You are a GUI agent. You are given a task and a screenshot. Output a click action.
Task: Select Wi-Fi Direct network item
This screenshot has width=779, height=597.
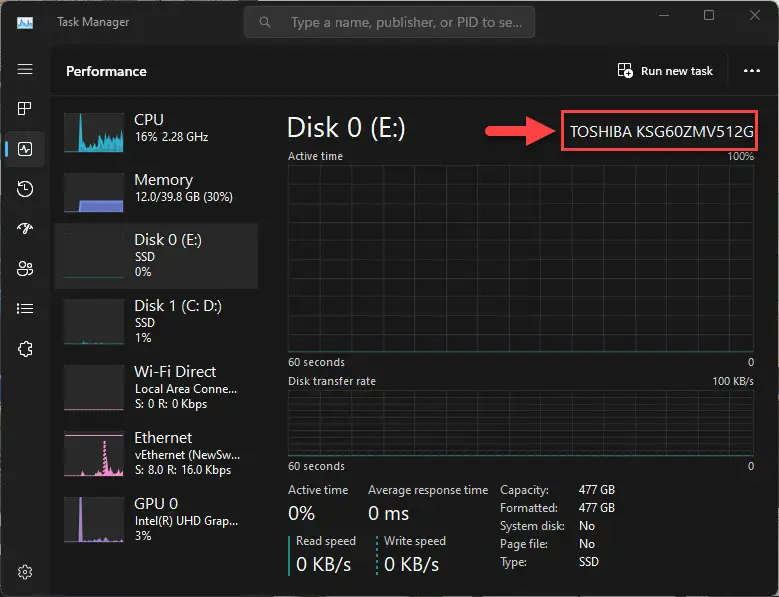tap(156, 387)
